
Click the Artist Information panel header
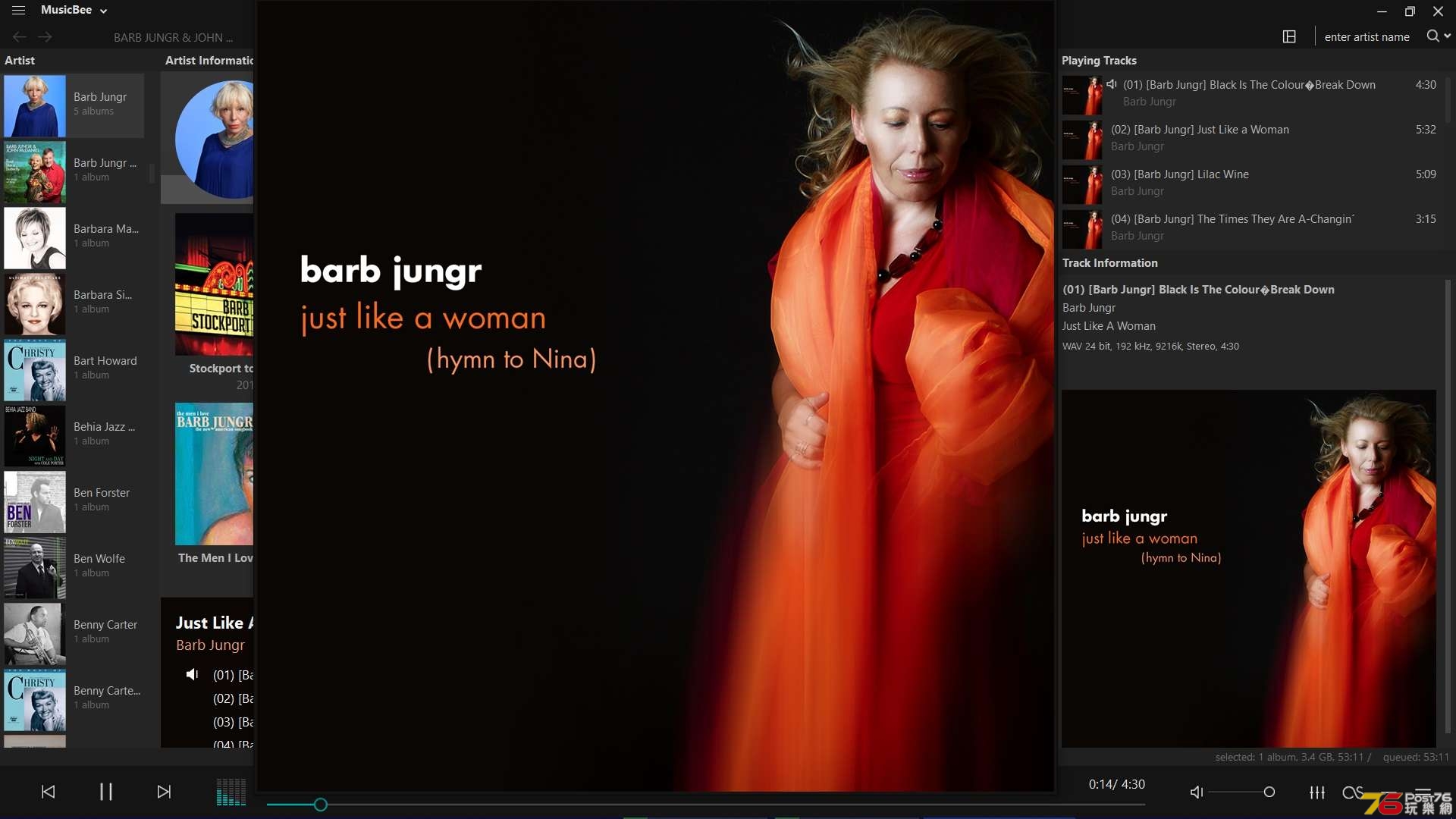coord(209,60)
